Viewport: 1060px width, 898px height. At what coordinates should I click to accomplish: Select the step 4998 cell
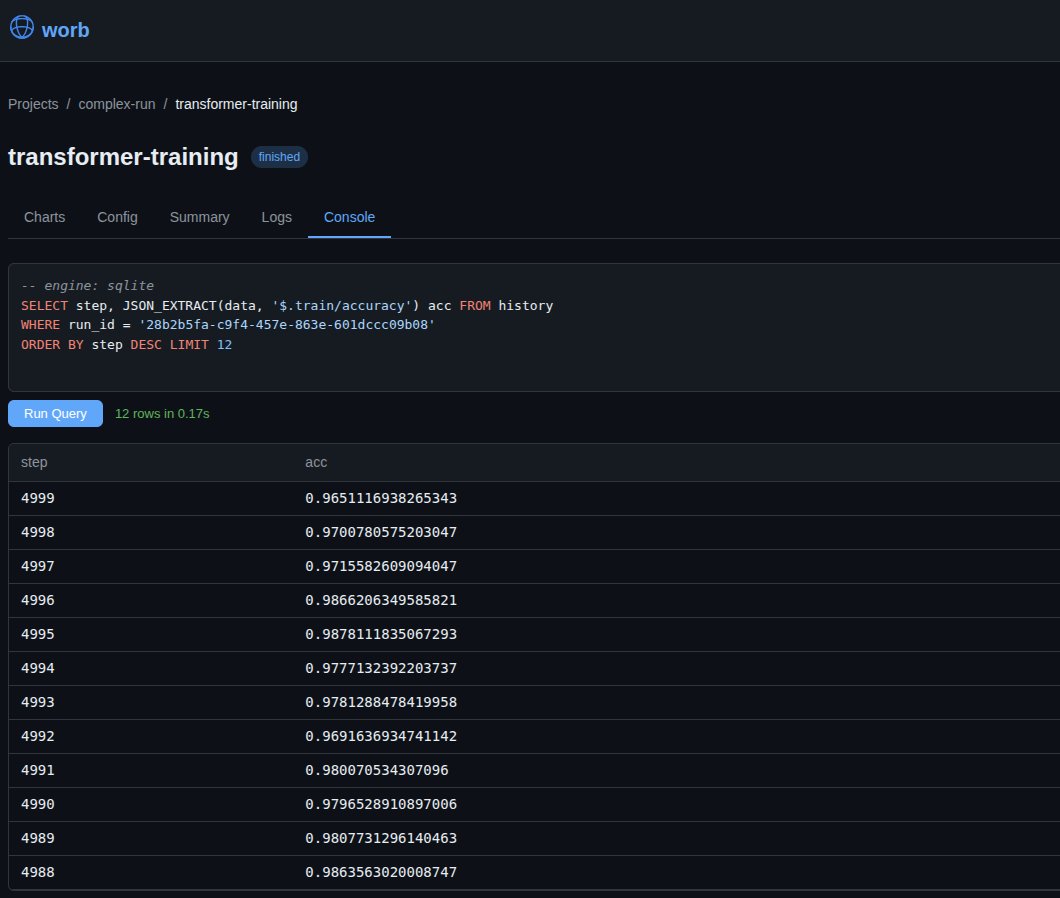[x=38, y=532]
